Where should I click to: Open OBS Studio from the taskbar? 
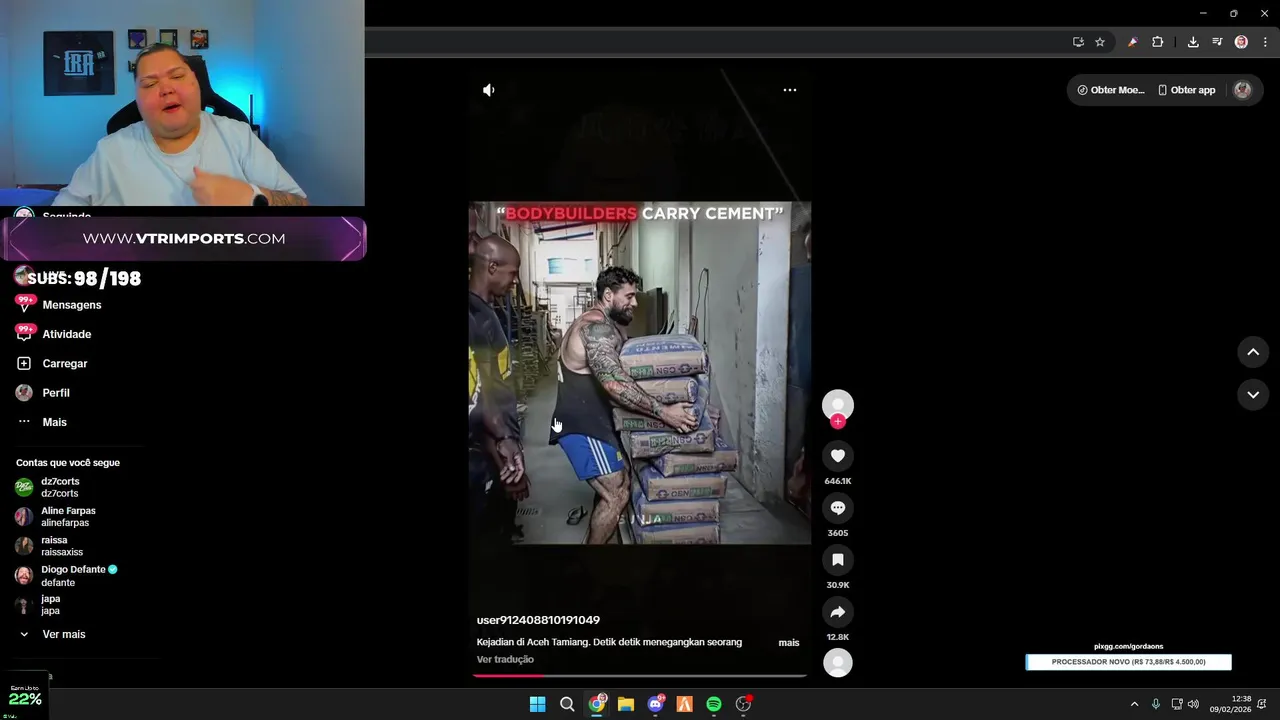744,704
